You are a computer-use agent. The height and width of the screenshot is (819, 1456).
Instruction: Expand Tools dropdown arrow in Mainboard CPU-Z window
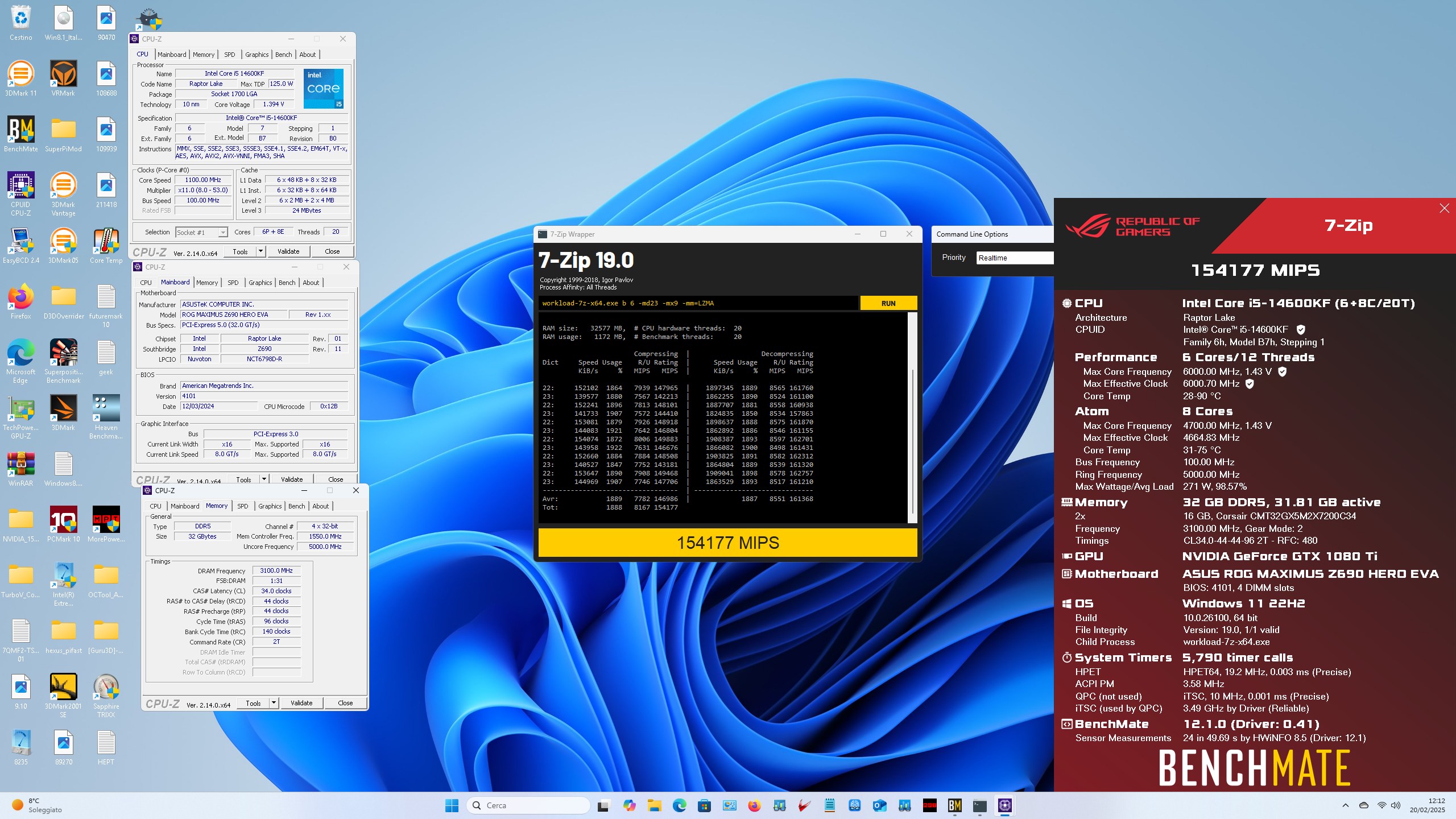[x=264, y=479]
